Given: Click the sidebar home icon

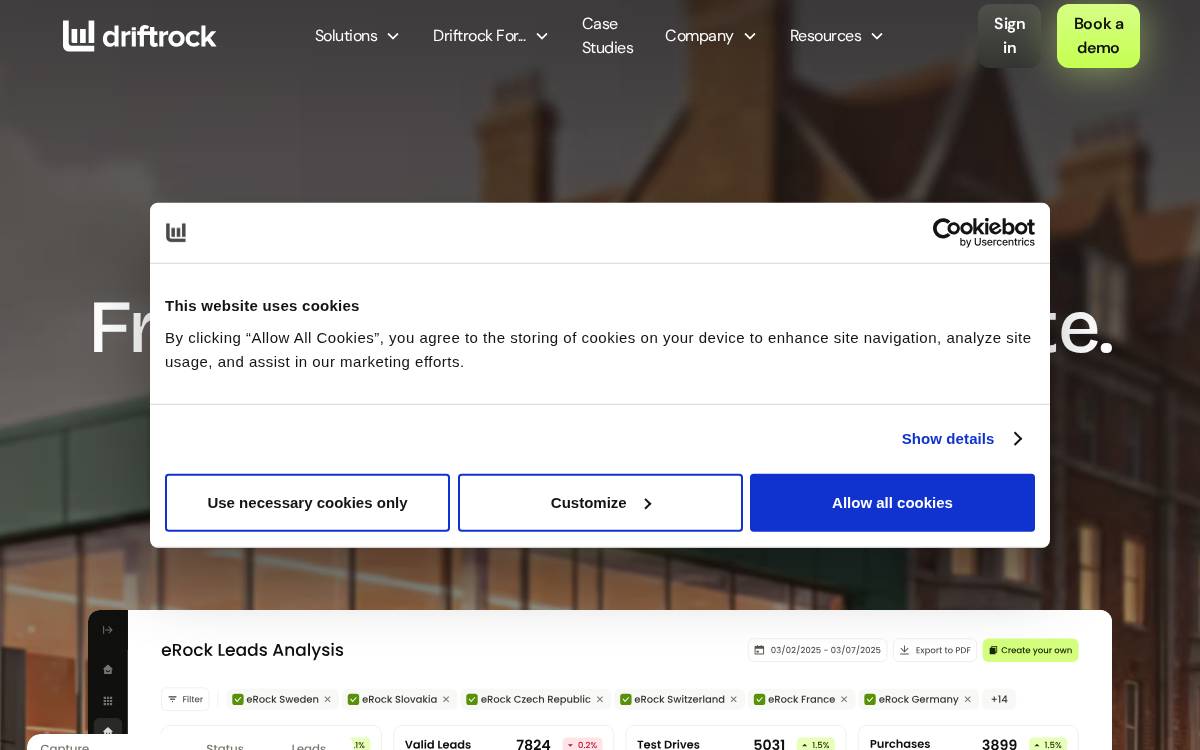Looking at the screenshot, I should click(x=108, y=669).
